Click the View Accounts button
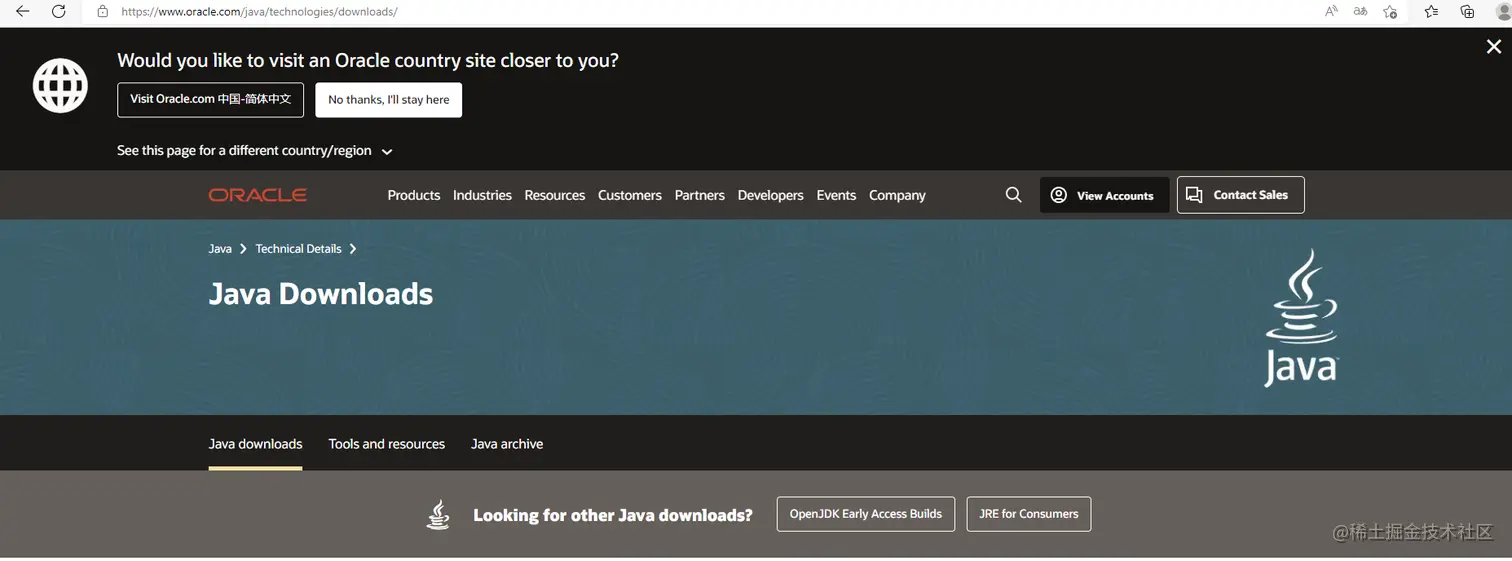1512x561 pixels. click(1104, 195)
